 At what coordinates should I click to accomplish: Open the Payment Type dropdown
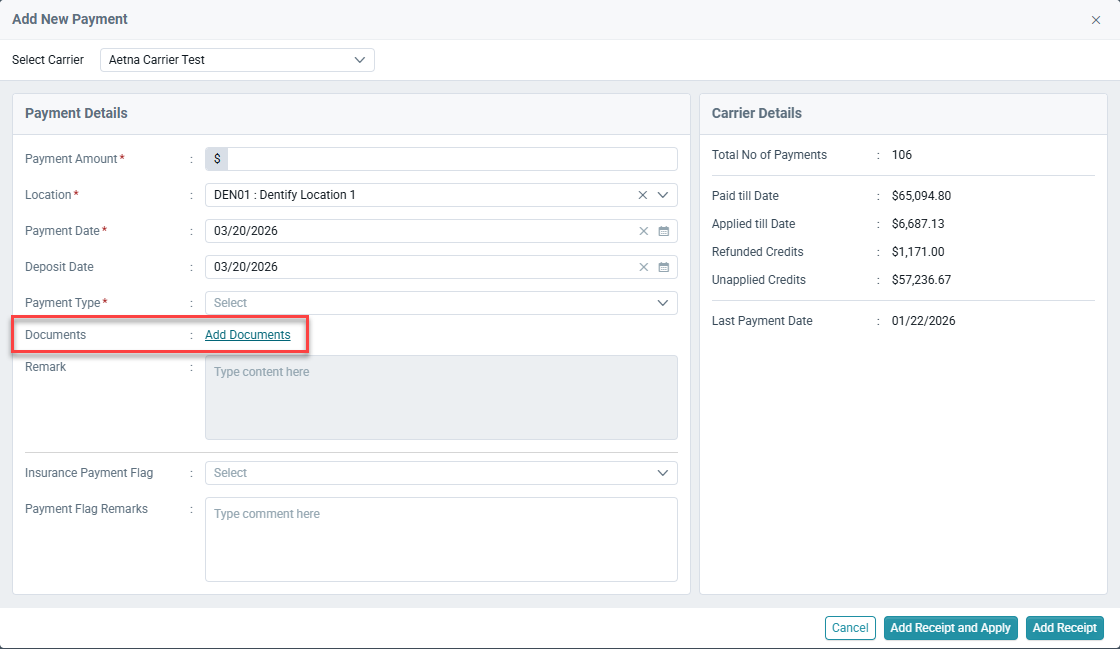coord(441,303)
